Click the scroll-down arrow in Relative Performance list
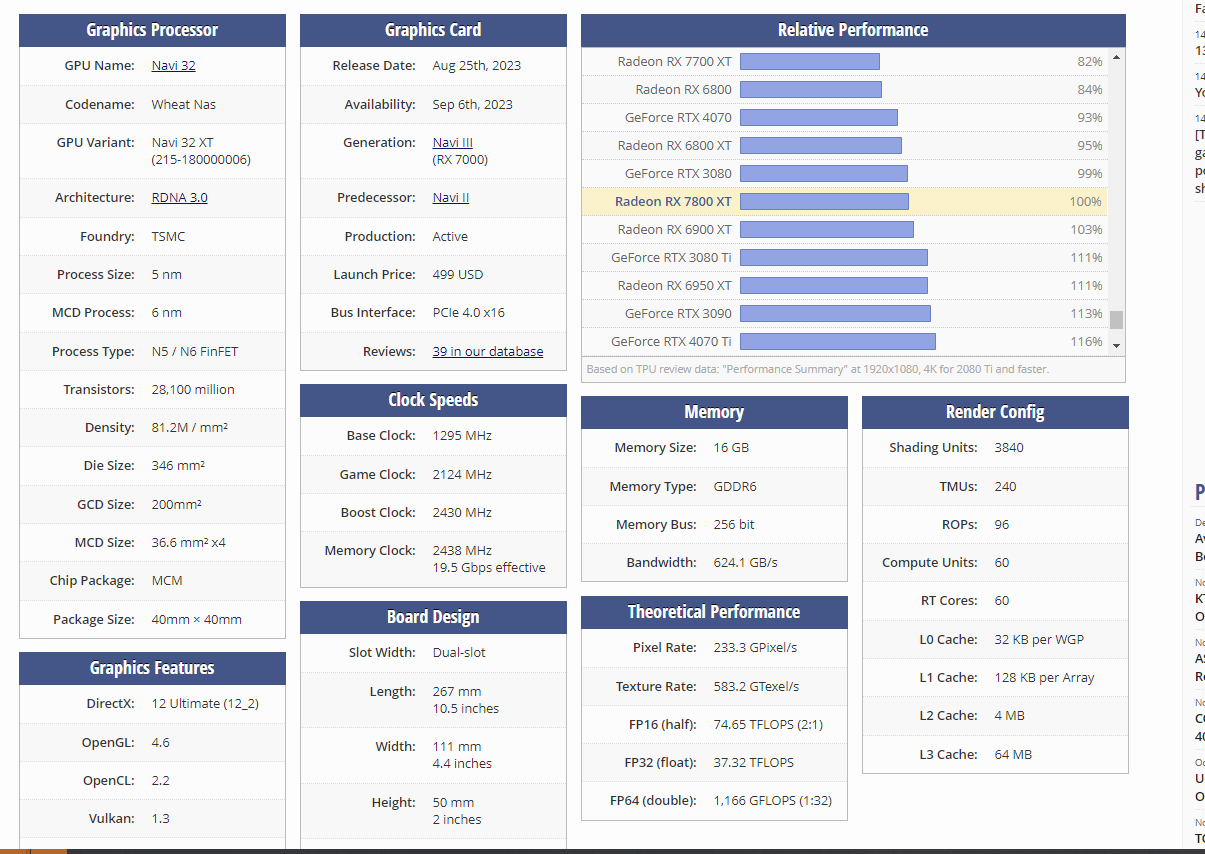The width and height of the screenshot is (1205, 854). pyautogui.click(x=1116, y=345)
